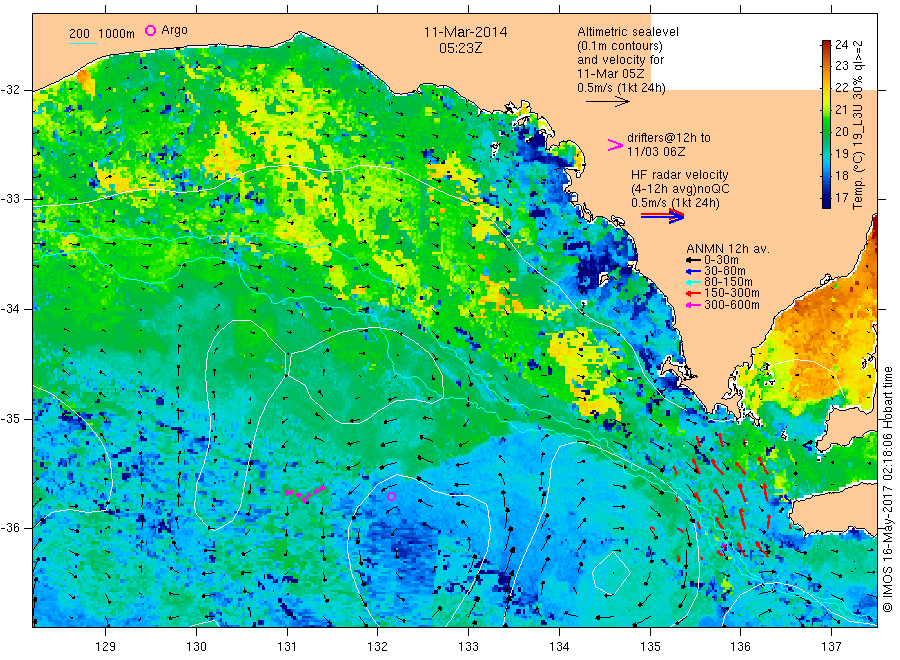
Task: Click the blue 30-80m legend arrow
Action: (693, 271)
